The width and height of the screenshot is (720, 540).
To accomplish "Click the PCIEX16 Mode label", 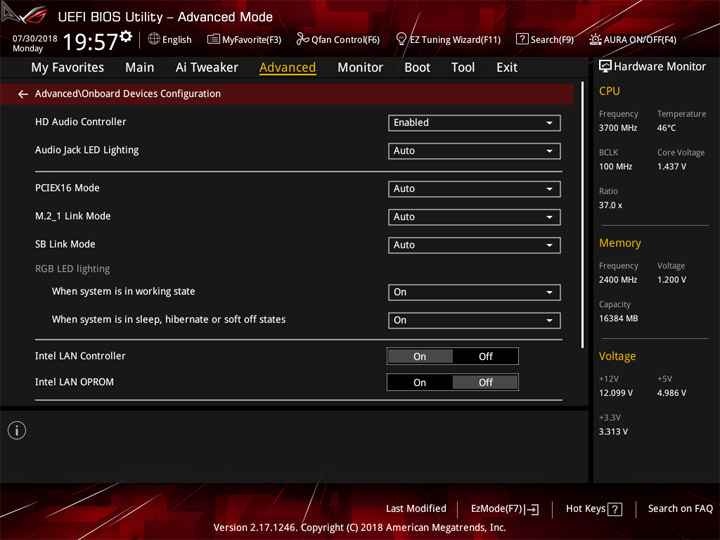I will (x=67, y=188).
